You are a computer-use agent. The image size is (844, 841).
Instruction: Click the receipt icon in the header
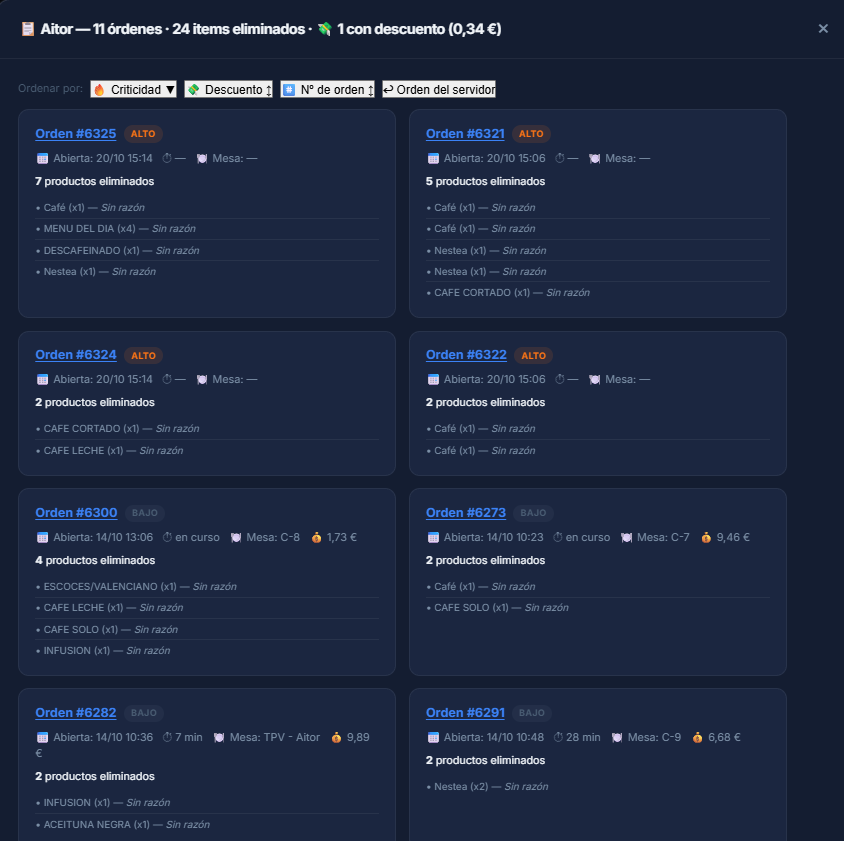point(27,29)
